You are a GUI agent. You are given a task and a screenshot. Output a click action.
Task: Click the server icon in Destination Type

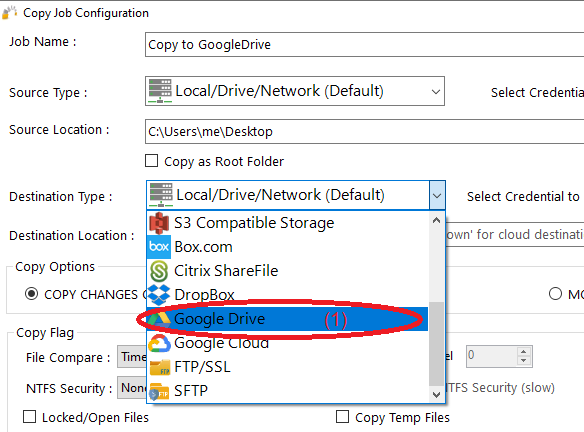click(x=161, y=195)
